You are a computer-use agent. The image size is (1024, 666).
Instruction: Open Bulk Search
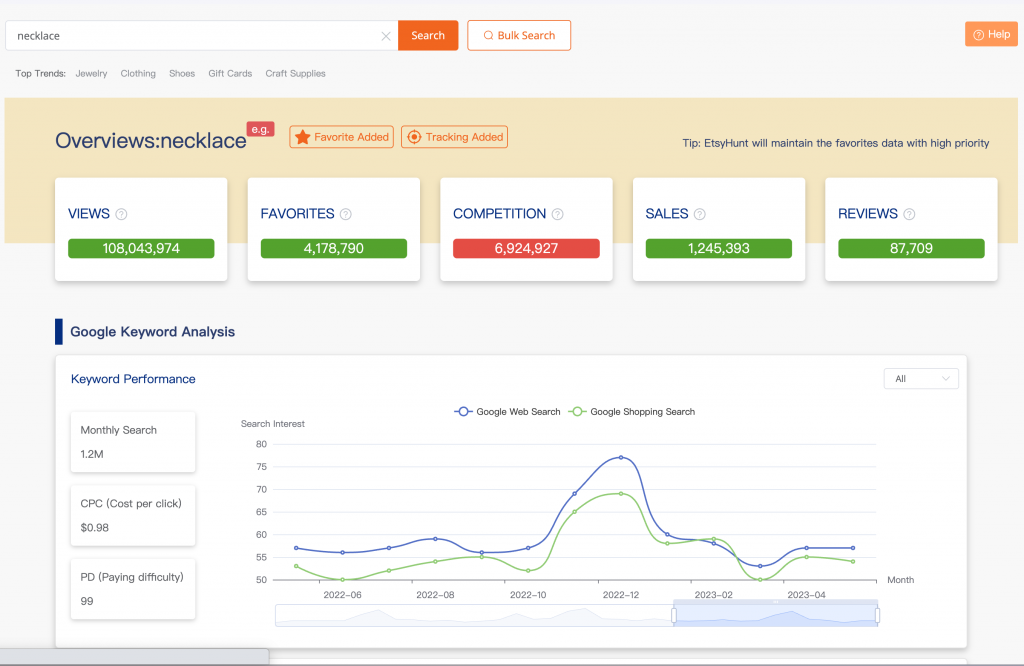tap(519, 36)
